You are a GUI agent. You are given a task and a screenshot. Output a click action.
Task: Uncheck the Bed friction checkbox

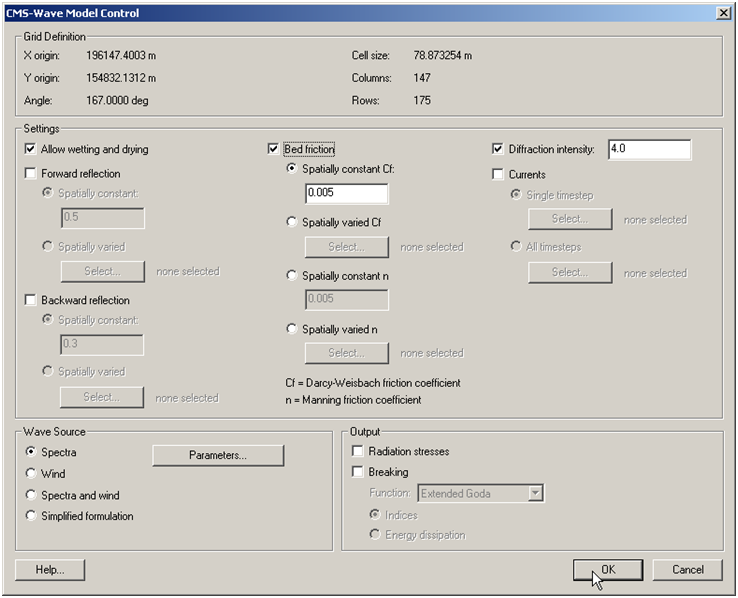273,149
